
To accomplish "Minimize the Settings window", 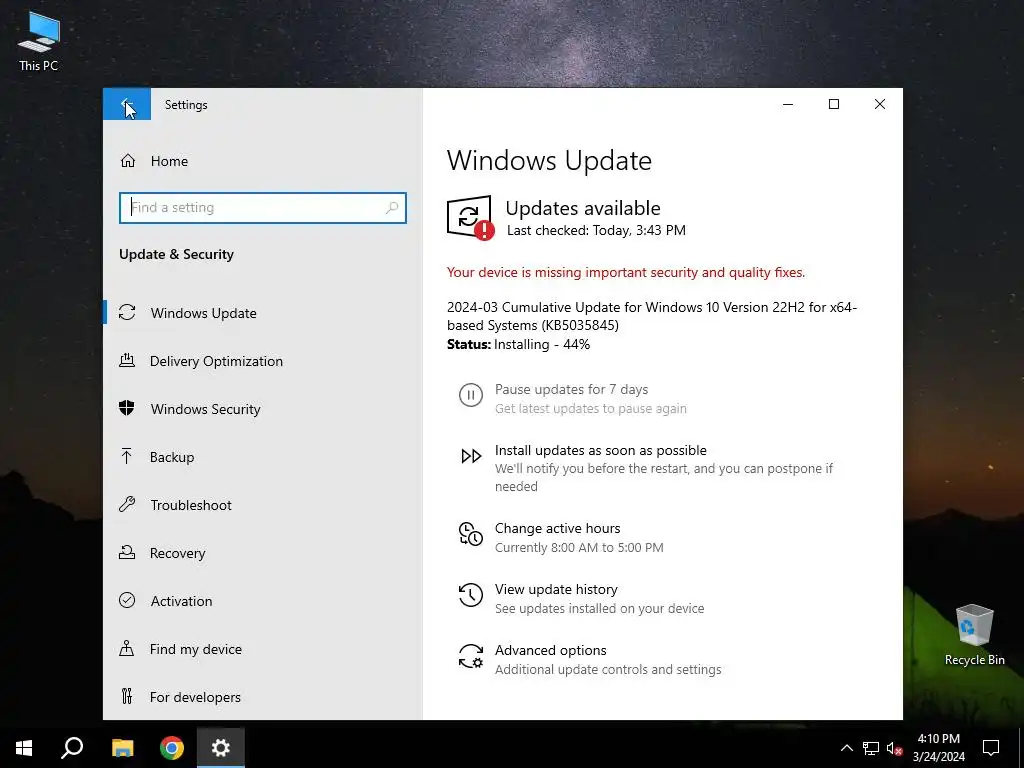I will [788, 104].
